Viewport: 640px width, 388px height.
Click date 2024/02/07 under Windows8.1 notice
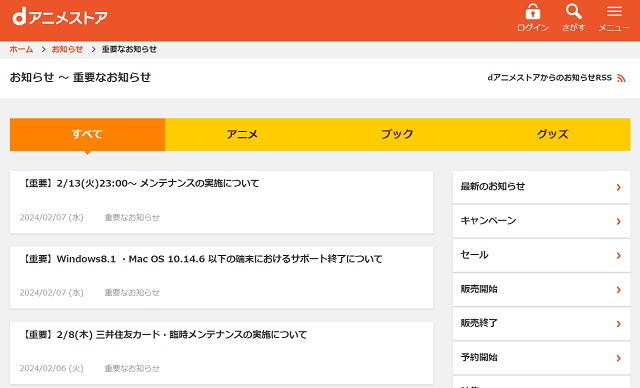pos(51,293)
